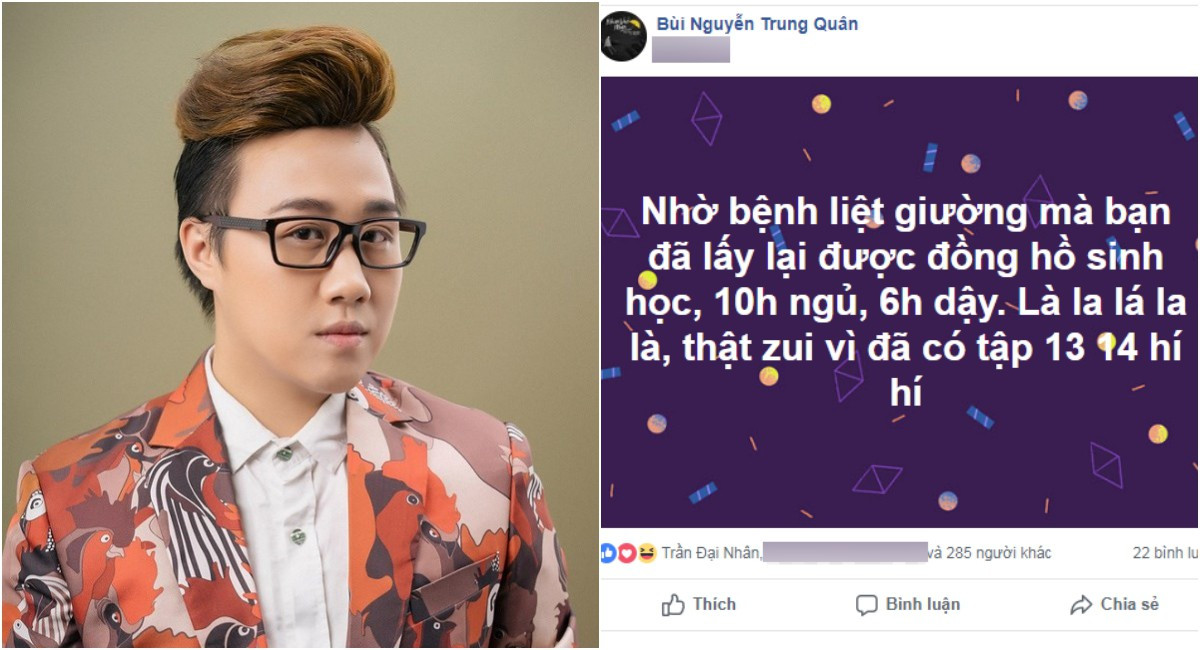Open the profile avatar of Bùi Nguyễn Trung Quân

[623, 37]
